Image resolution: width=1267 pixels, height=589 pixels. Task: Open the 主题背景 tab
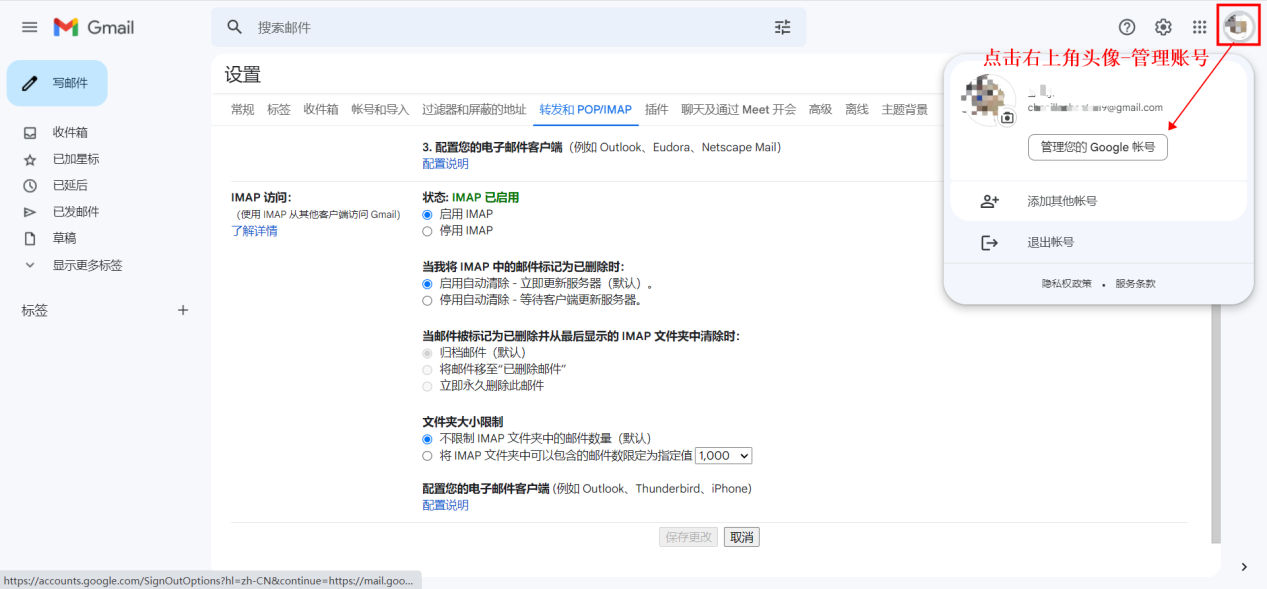tap(905, 110)
